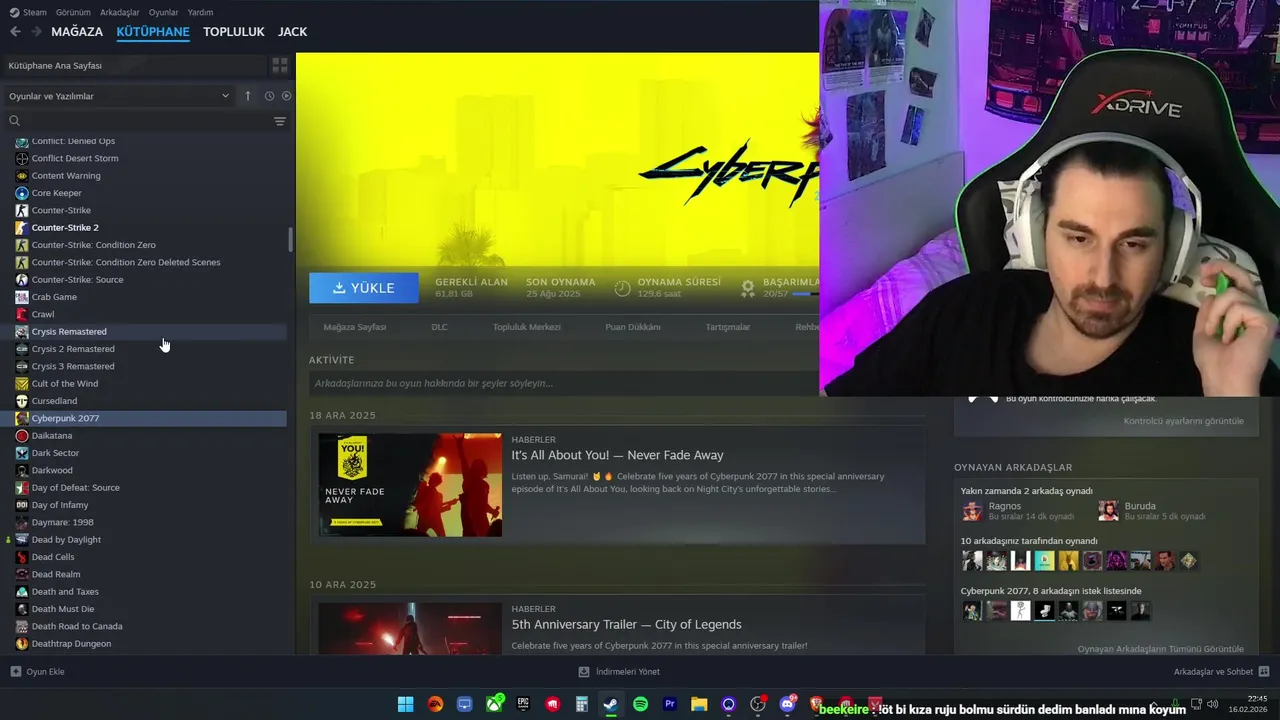Open Topluluk Merkezi link
The height and width of the screenshot is (720, 1280).
(x=526, y=327)
